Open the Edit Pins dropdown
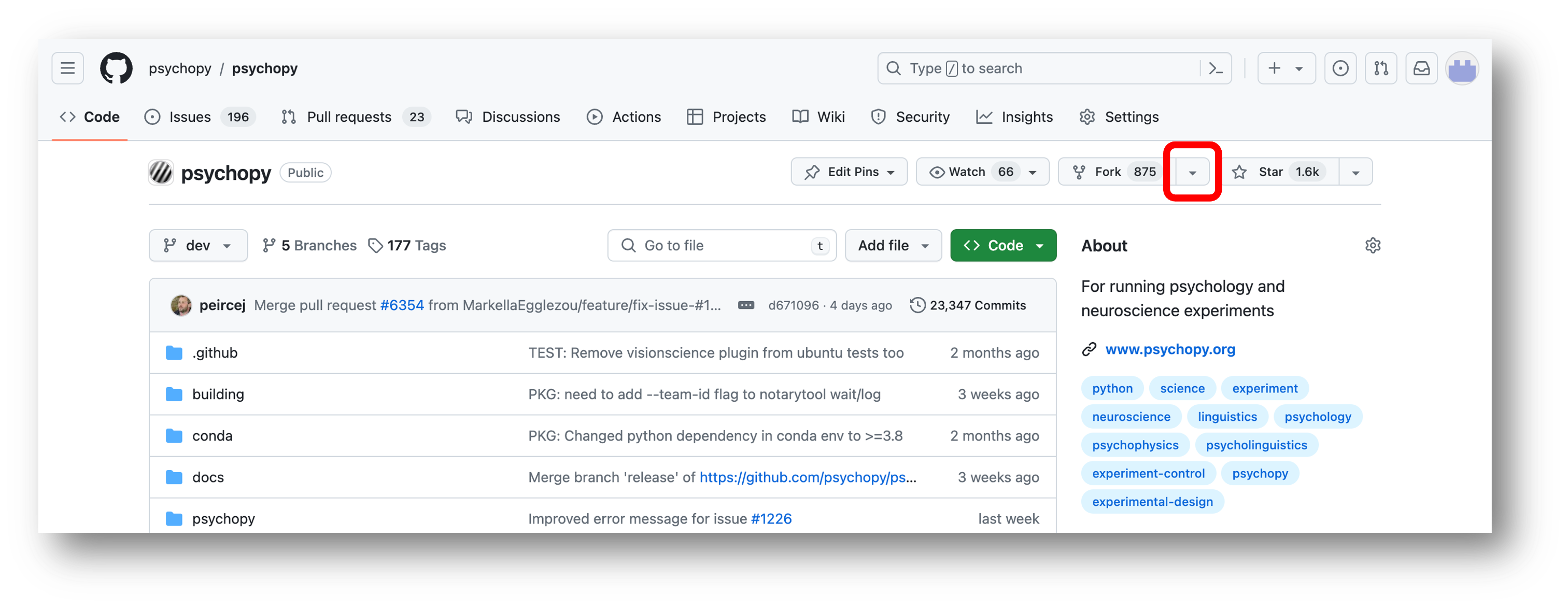The height and width of the screenshot is (608, 1568). coord(849,172)
